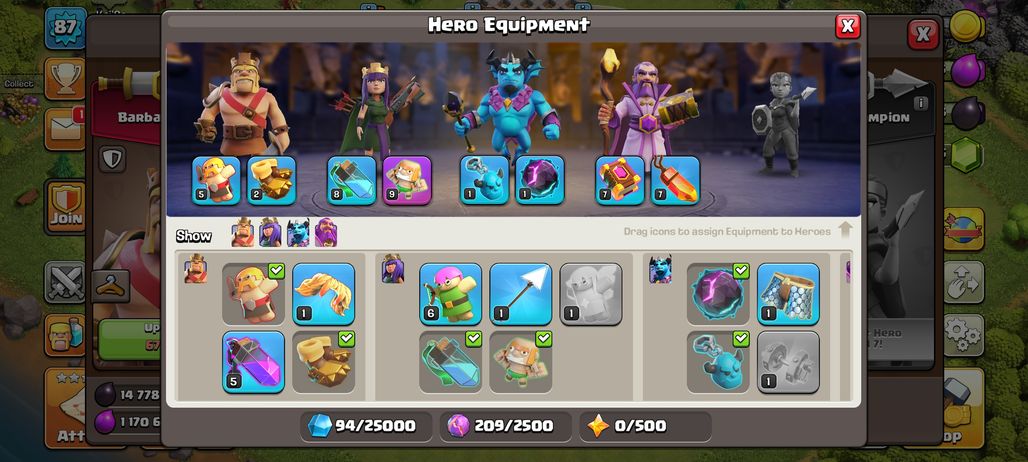Pick Archer Puppet level 6 from inventory
Screen dimensions: 1028x462
tap(450, 294)
